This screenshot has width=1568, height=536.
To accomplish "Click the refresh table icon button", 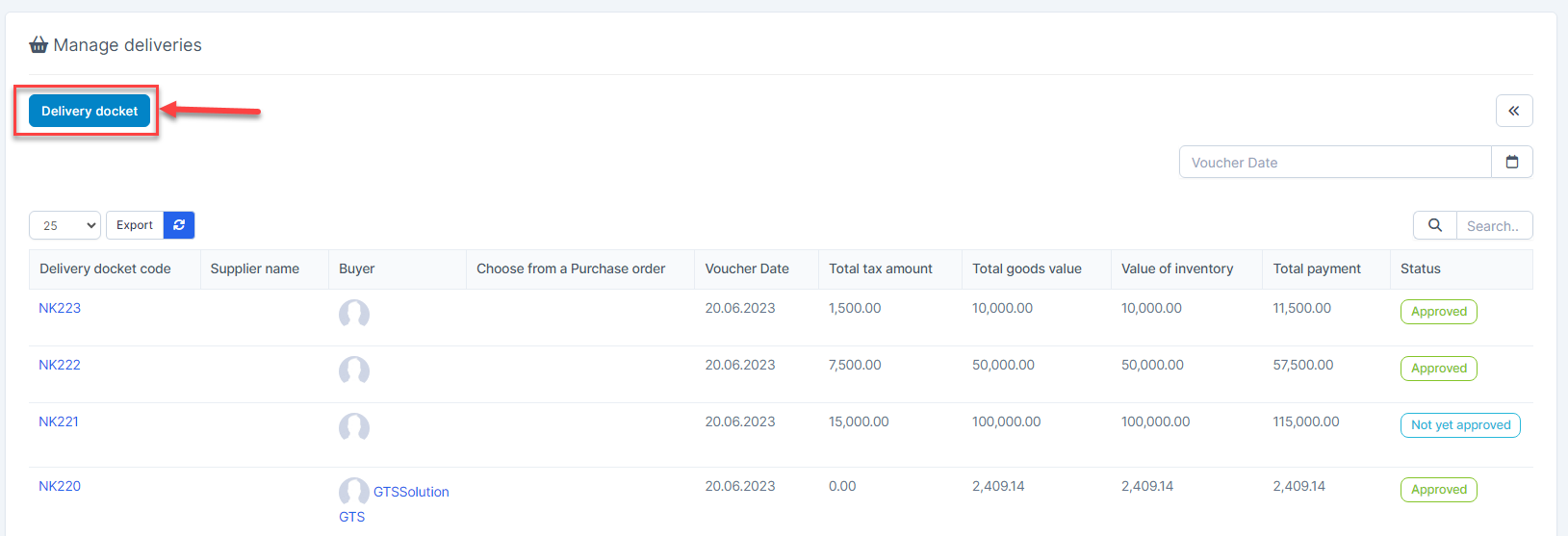I will coord(179,225).
